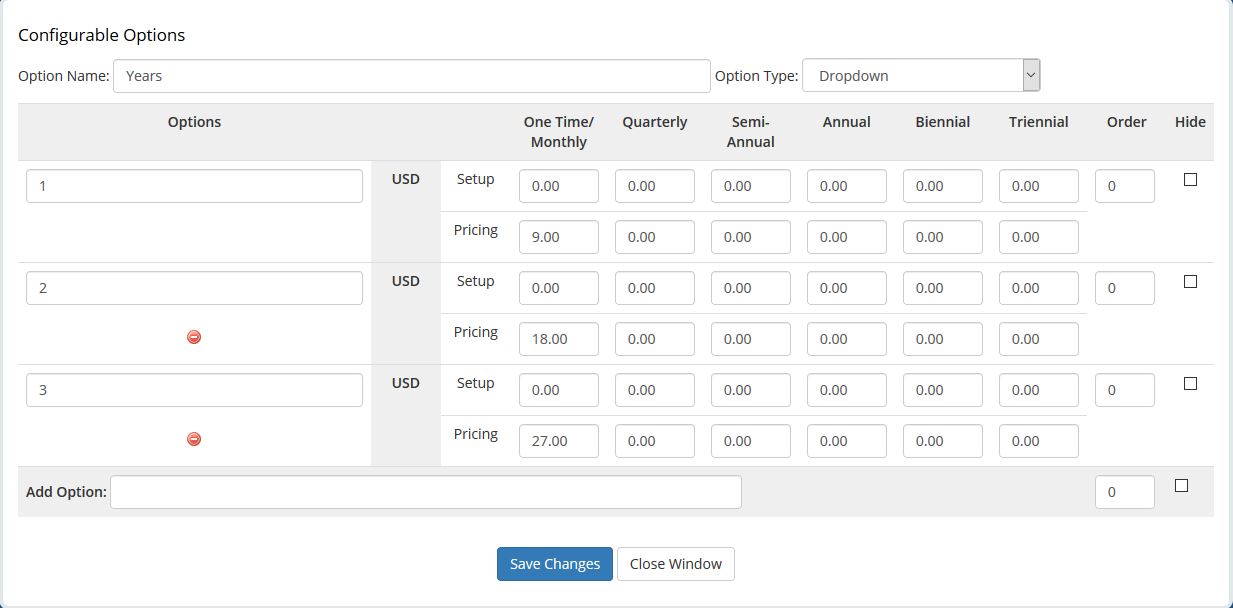Edit the option name field containing 1

pyautogui.click(x=194, y=186)
